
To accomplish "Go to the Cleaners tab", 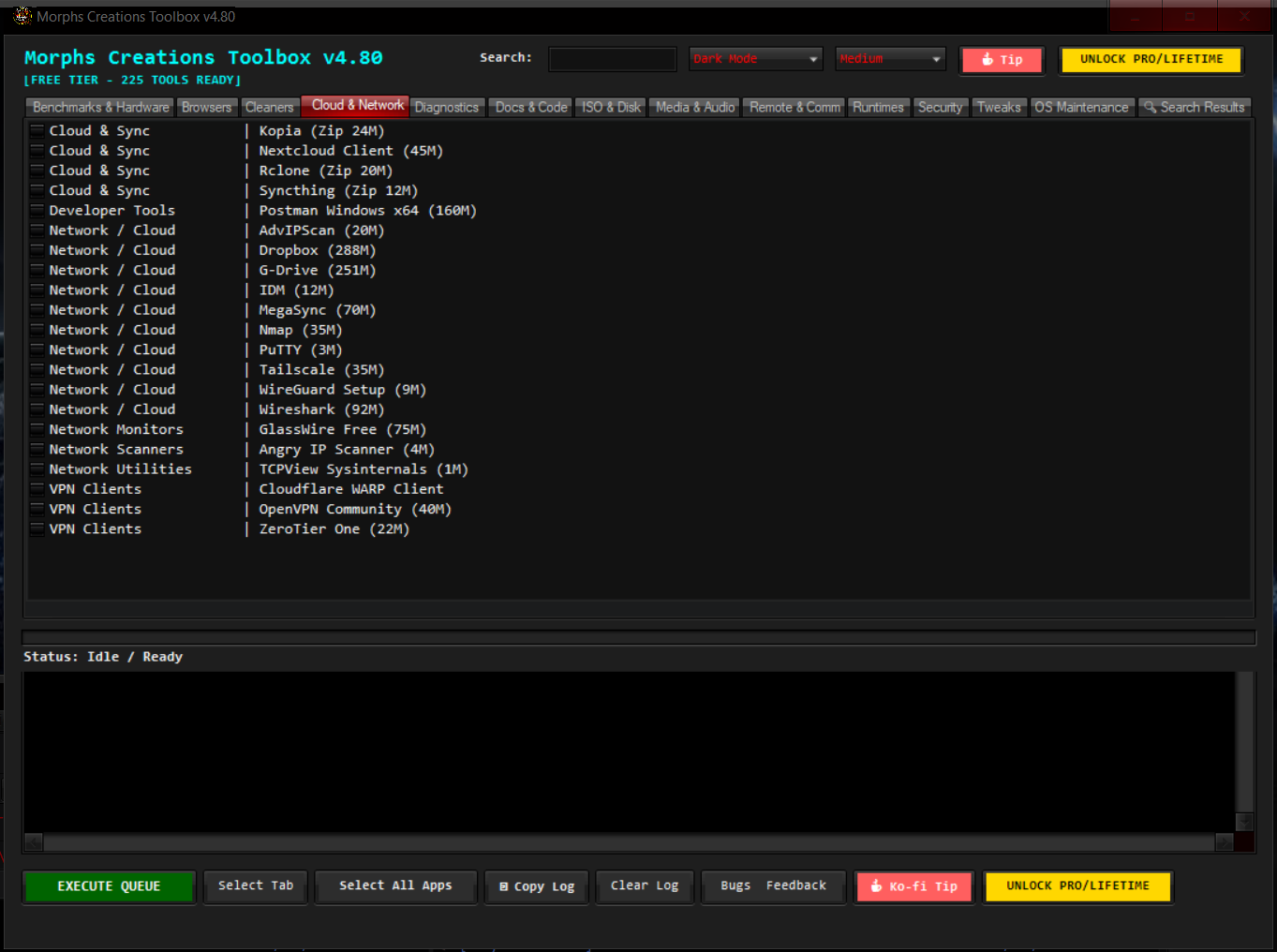I will [x=270, y=108].
